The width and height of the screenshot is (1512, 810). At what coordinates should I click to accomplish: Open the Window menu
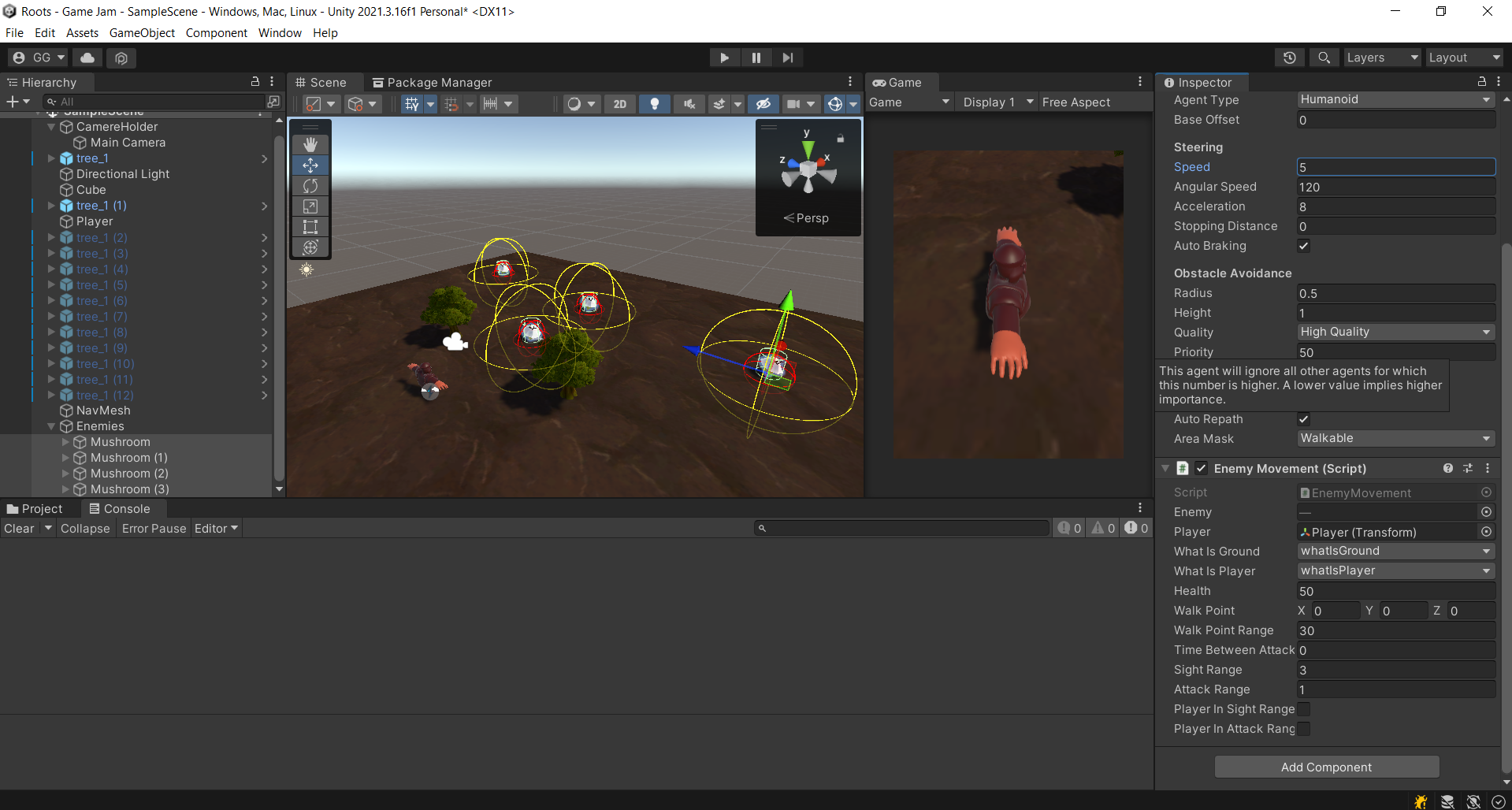click(280, 33)
